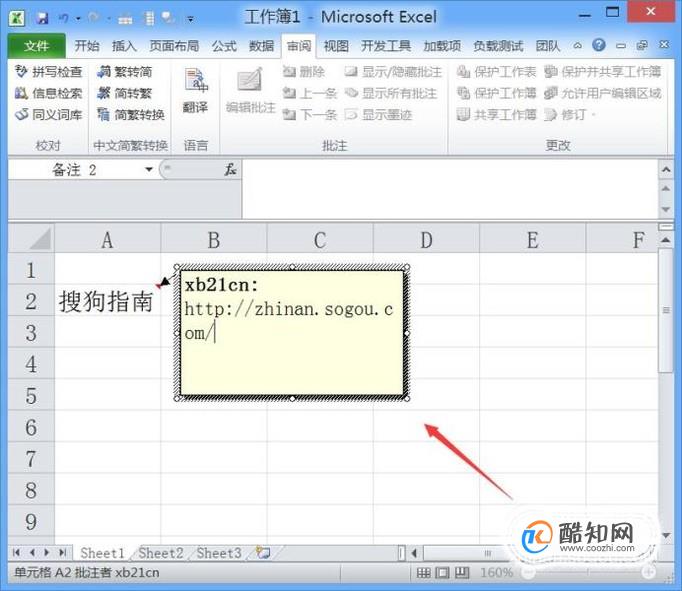Screen dimensions: 682x591
Task: Switch to the 插入 ribbon tab
Action: click(124, 46)
